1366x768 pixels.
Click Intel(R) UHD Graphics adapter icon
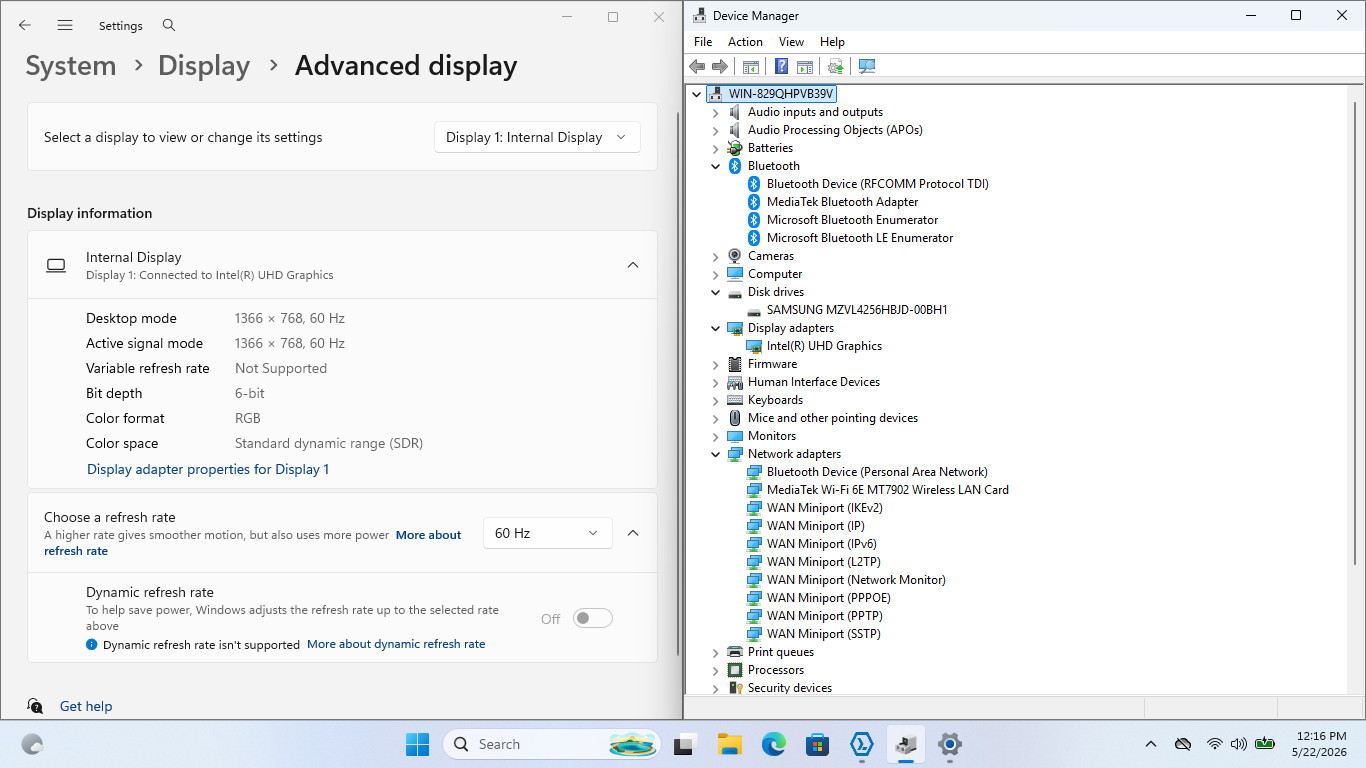[x=754, y=346]
